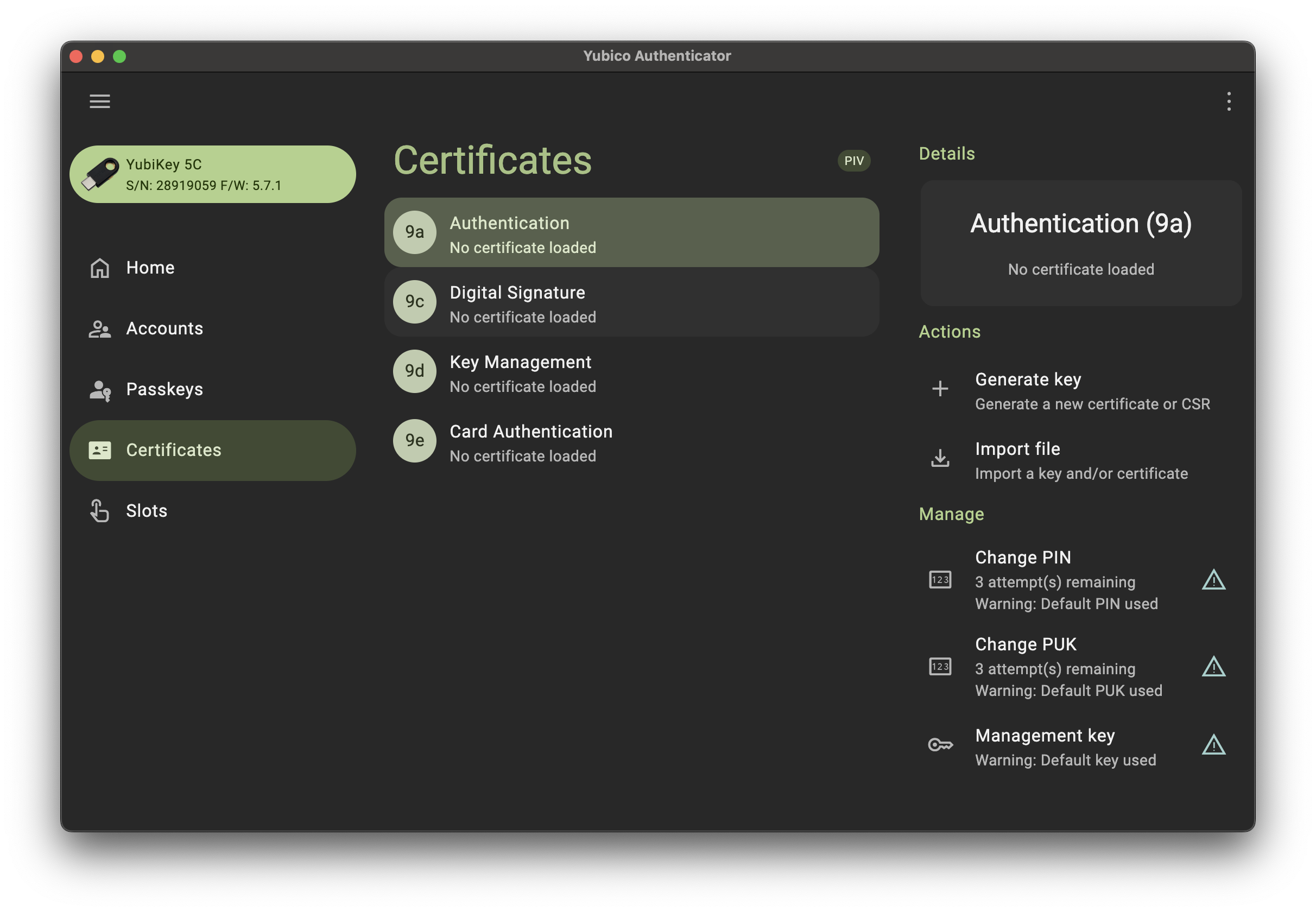Open the Accounts section
This screenshot has width=1316, height=912.
click(212, 328)
